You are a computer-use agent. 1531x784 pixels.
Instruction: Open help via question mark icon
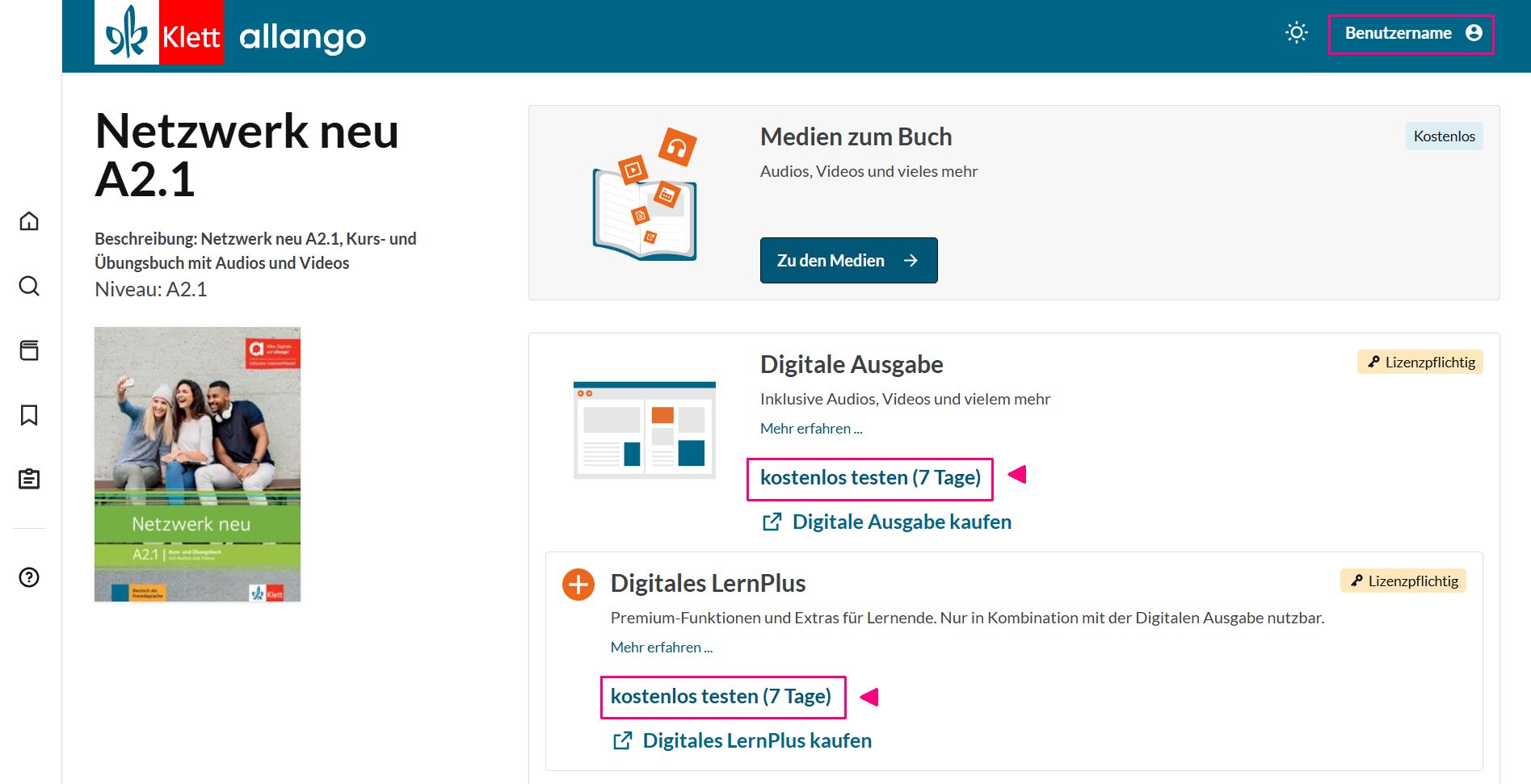pyautogui.click(x=29, y=577)
